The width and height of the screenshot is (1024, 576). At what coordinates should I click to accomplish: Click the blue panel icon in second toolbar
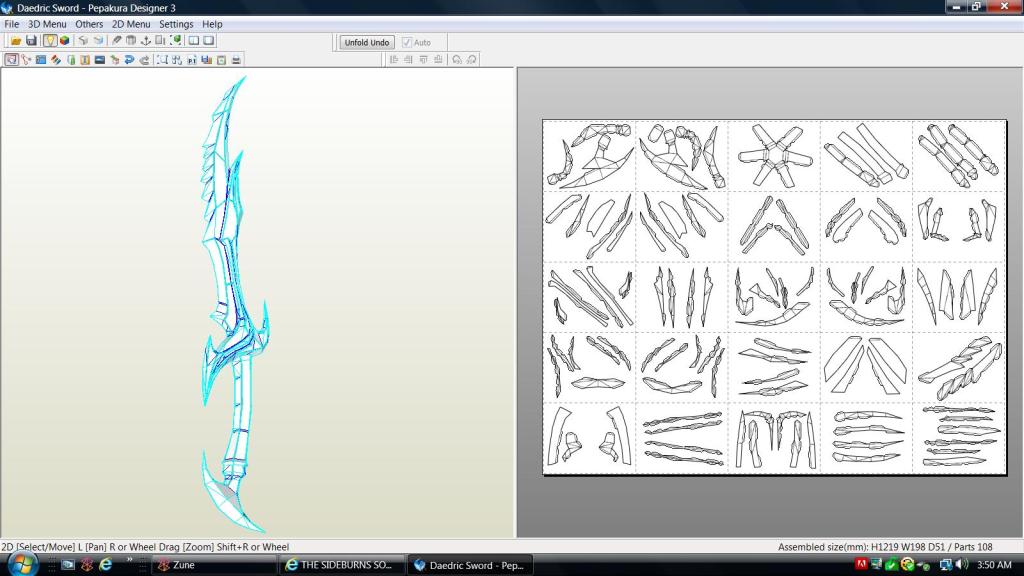pyautogui.click(x=40, y=59)
